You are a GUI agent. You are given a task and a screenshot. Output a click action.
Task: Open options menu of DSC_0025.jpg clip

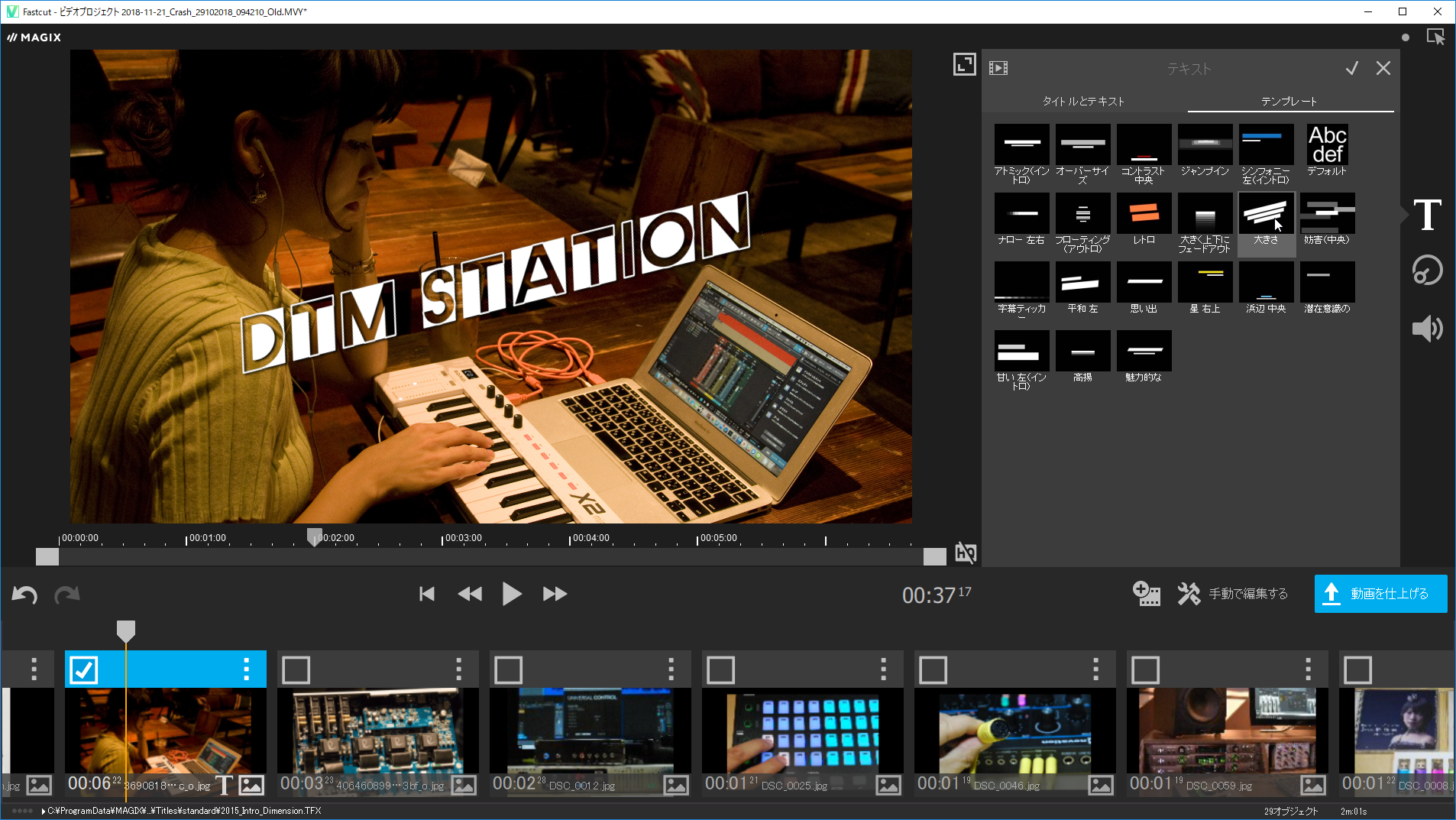[883, 669]
